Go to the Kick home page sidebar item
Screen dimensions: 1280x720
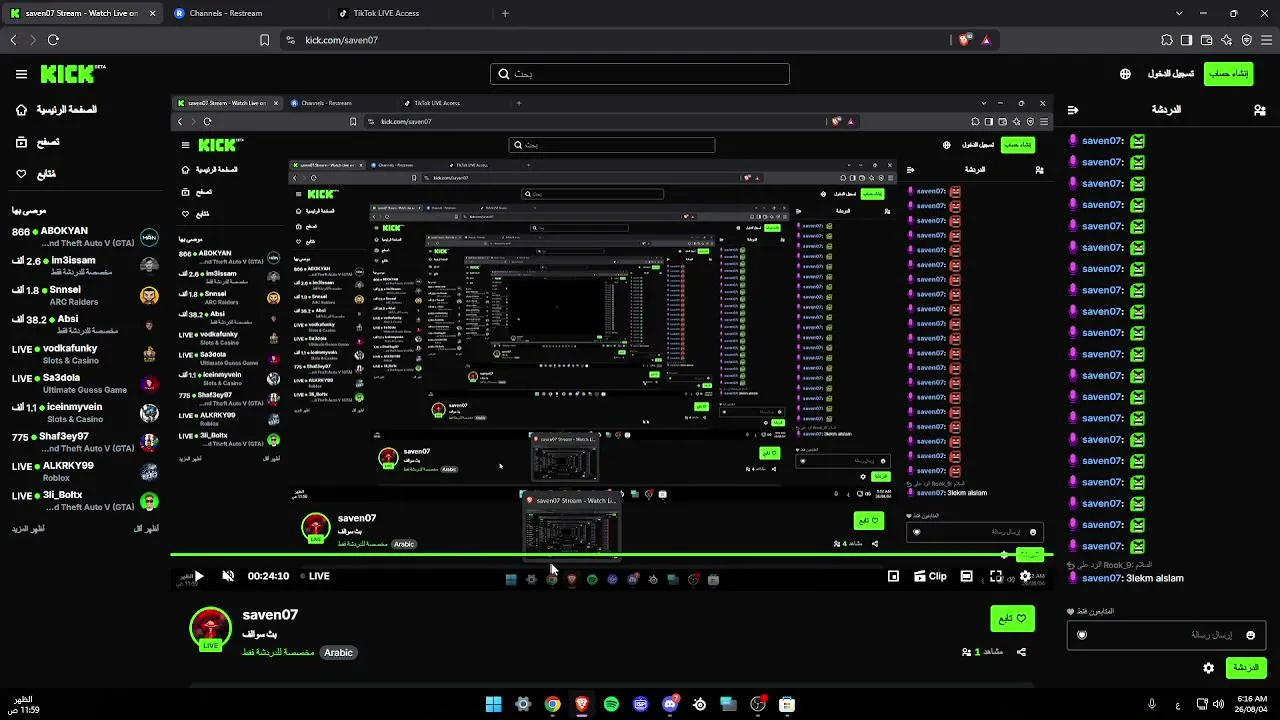[x=56, y=110]
